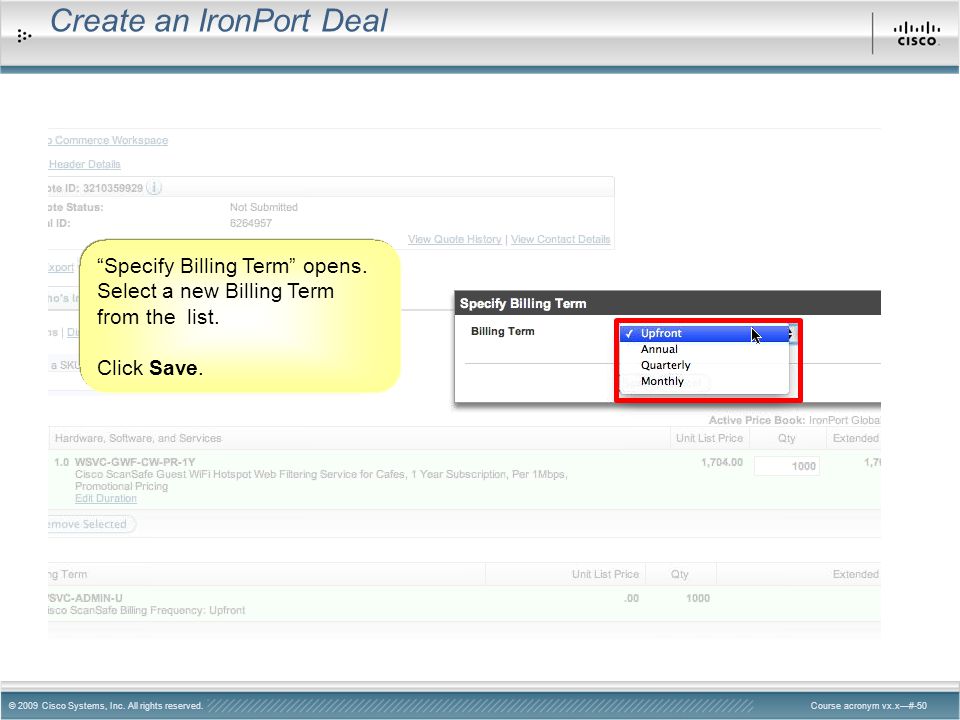
Task: Click the Cisco logo in header
Action: pyautogui.click(x=917, y=34)
